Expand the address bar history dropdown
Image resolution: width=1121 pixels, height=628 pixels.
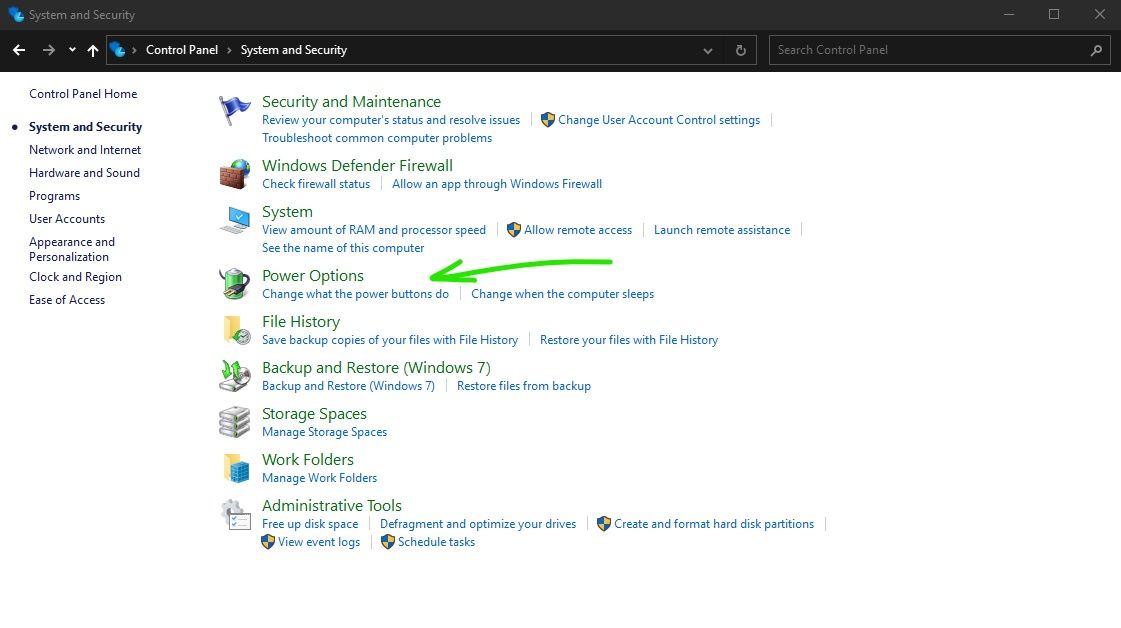(x=708, y=51)
